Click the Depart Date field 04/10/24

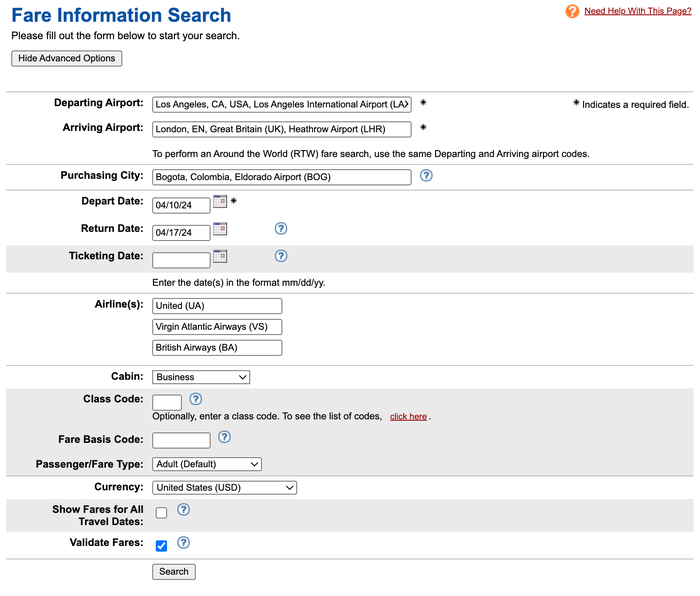click(181, 205)
